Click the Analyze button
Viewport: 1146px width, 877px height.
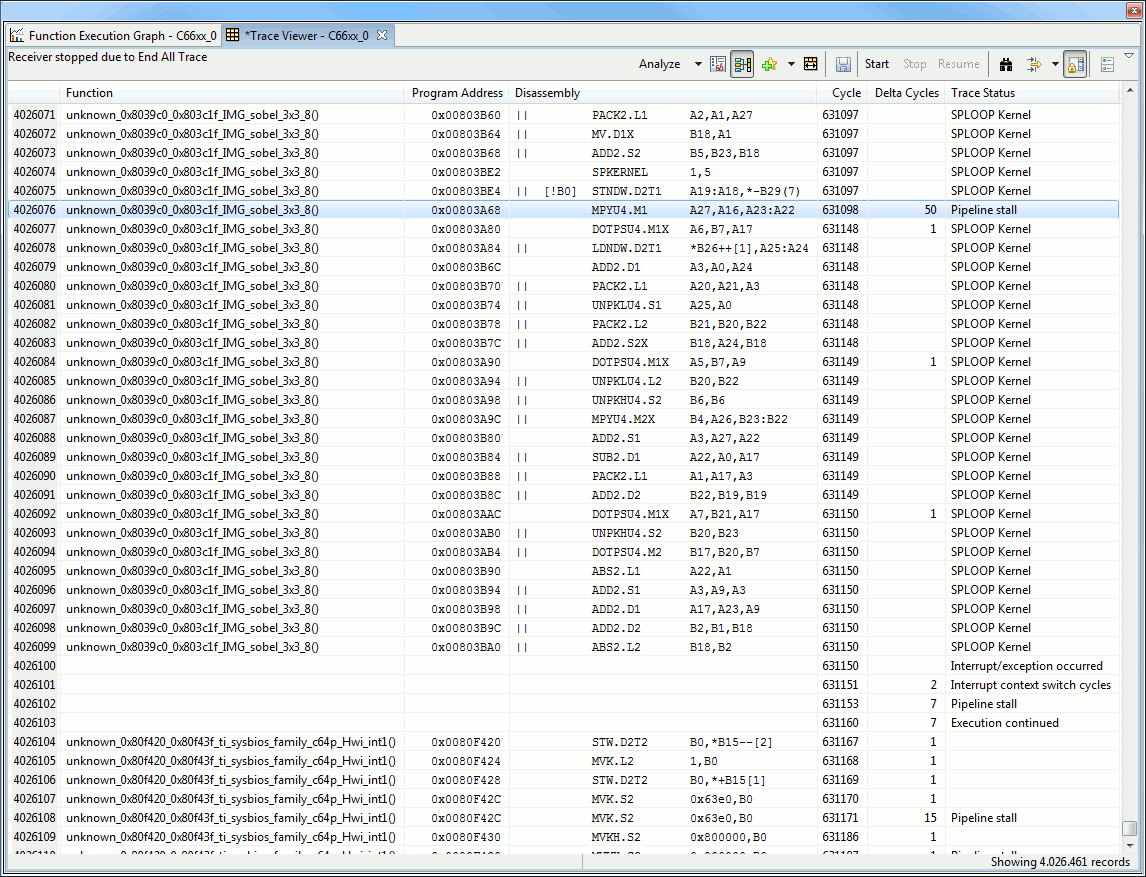(659, 64)
